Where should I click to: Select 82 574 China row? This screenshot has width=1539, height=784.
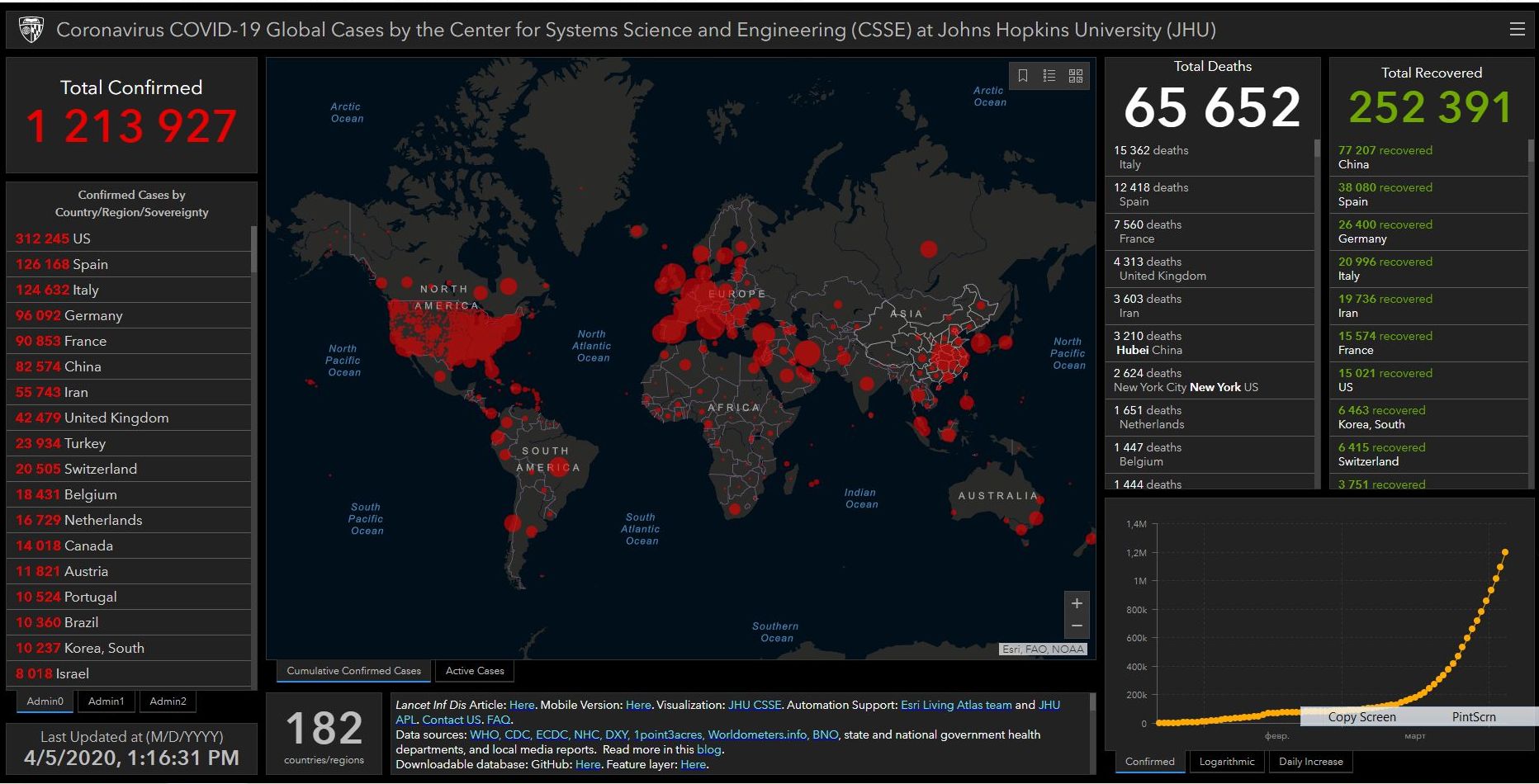click(129, 366)
